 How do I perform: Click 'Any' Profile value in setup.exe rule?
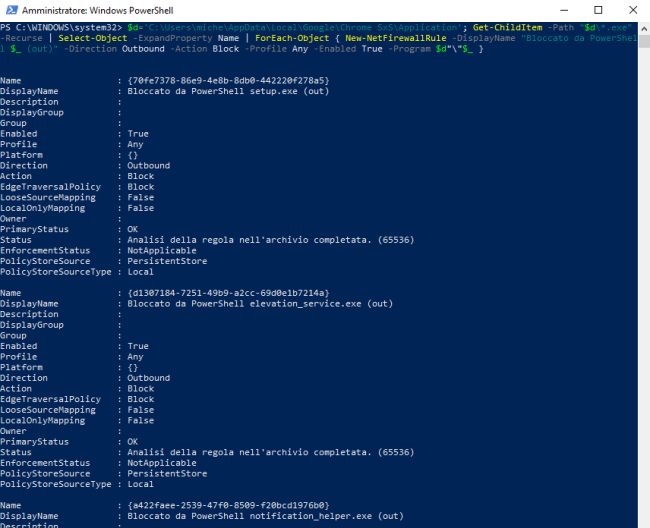(135, 144)
